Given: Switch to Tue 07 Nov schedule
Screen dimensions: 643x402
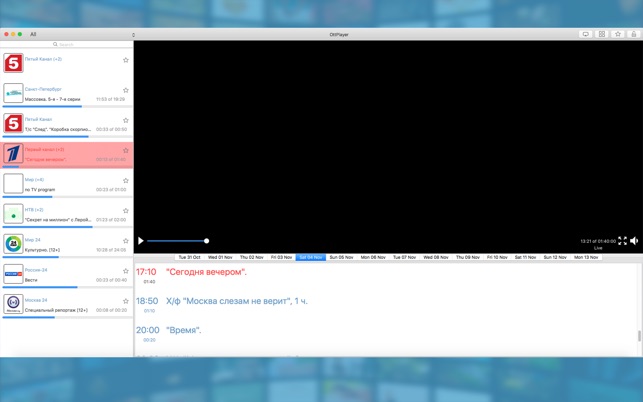Looking at the screenshot, I should click(404, 257).
